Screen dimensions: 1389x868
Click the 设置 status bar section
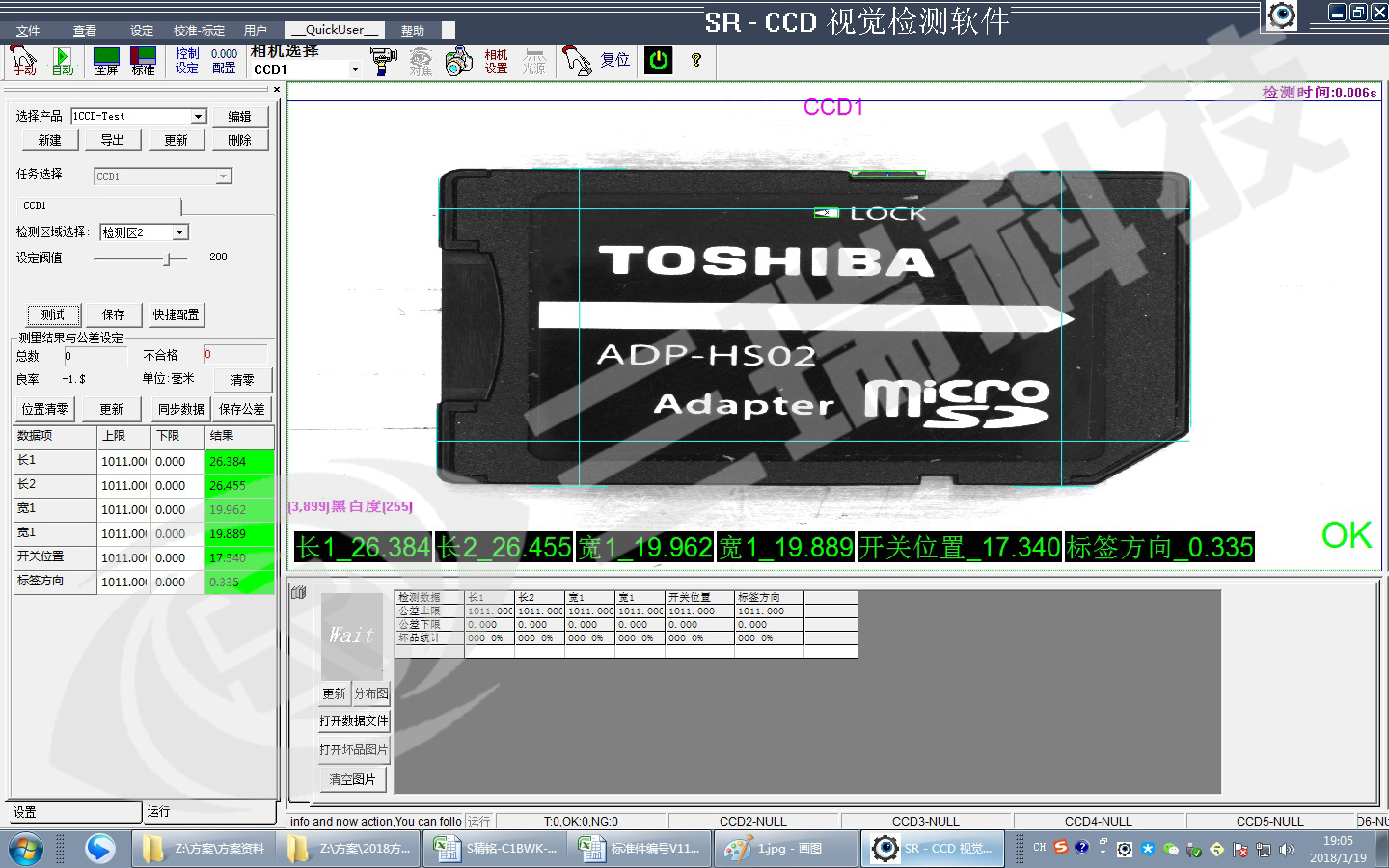click(73, 812)
